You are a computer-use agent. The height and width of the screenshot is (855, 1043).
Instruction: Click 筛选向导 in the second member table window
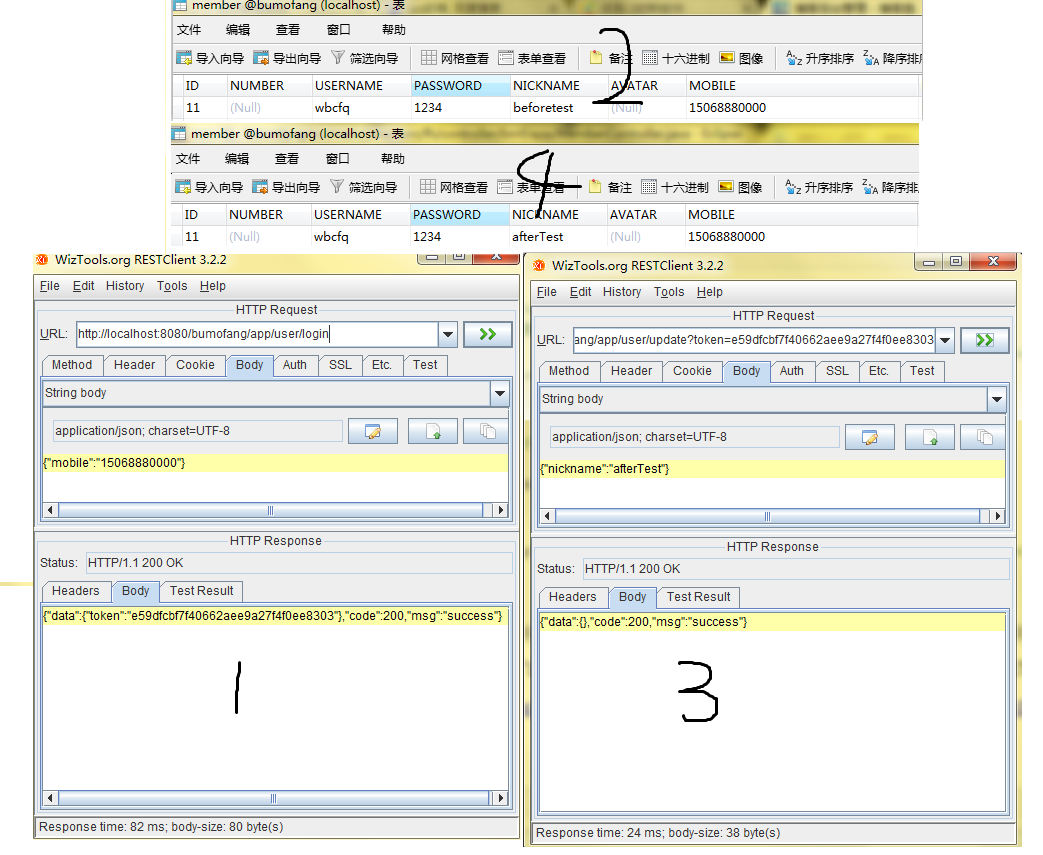point(363,188)
